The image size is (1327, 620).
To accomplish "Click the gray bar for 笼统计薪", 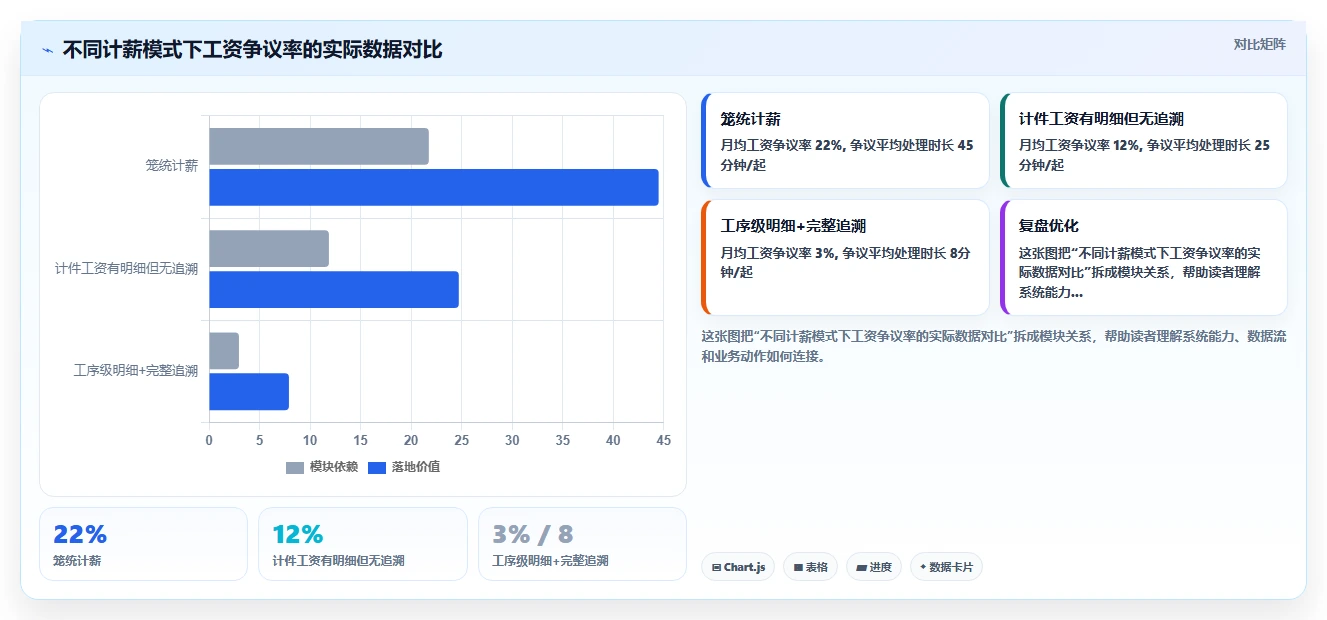I will (319, 147).
